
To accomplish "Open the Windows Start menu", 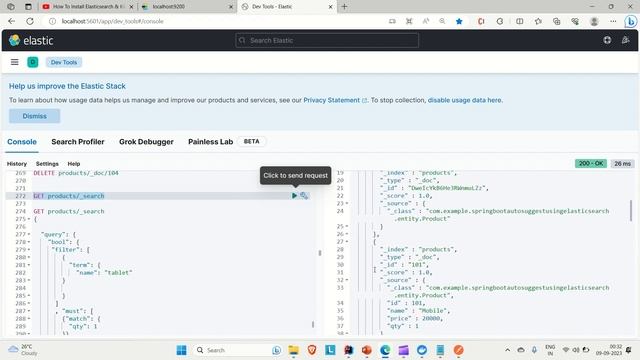I will click(182, 350).
